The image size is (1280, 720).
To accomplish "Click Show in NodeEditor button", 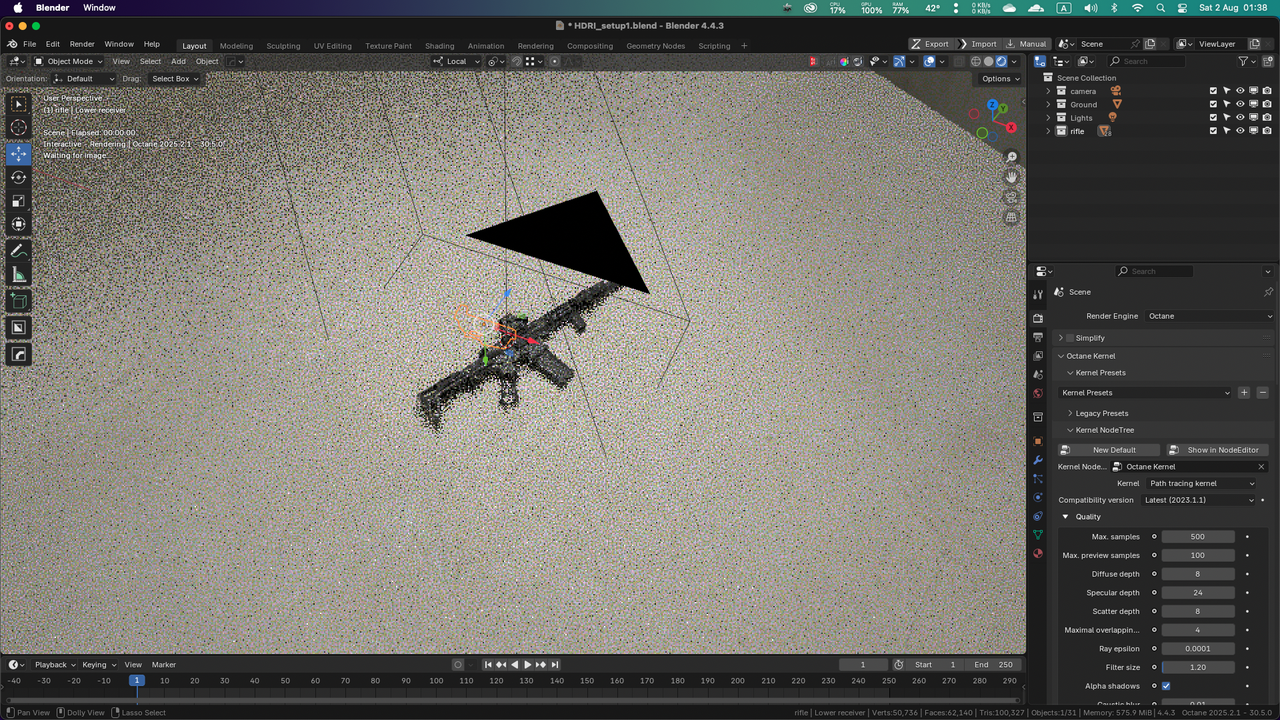I will [1219, 450].
